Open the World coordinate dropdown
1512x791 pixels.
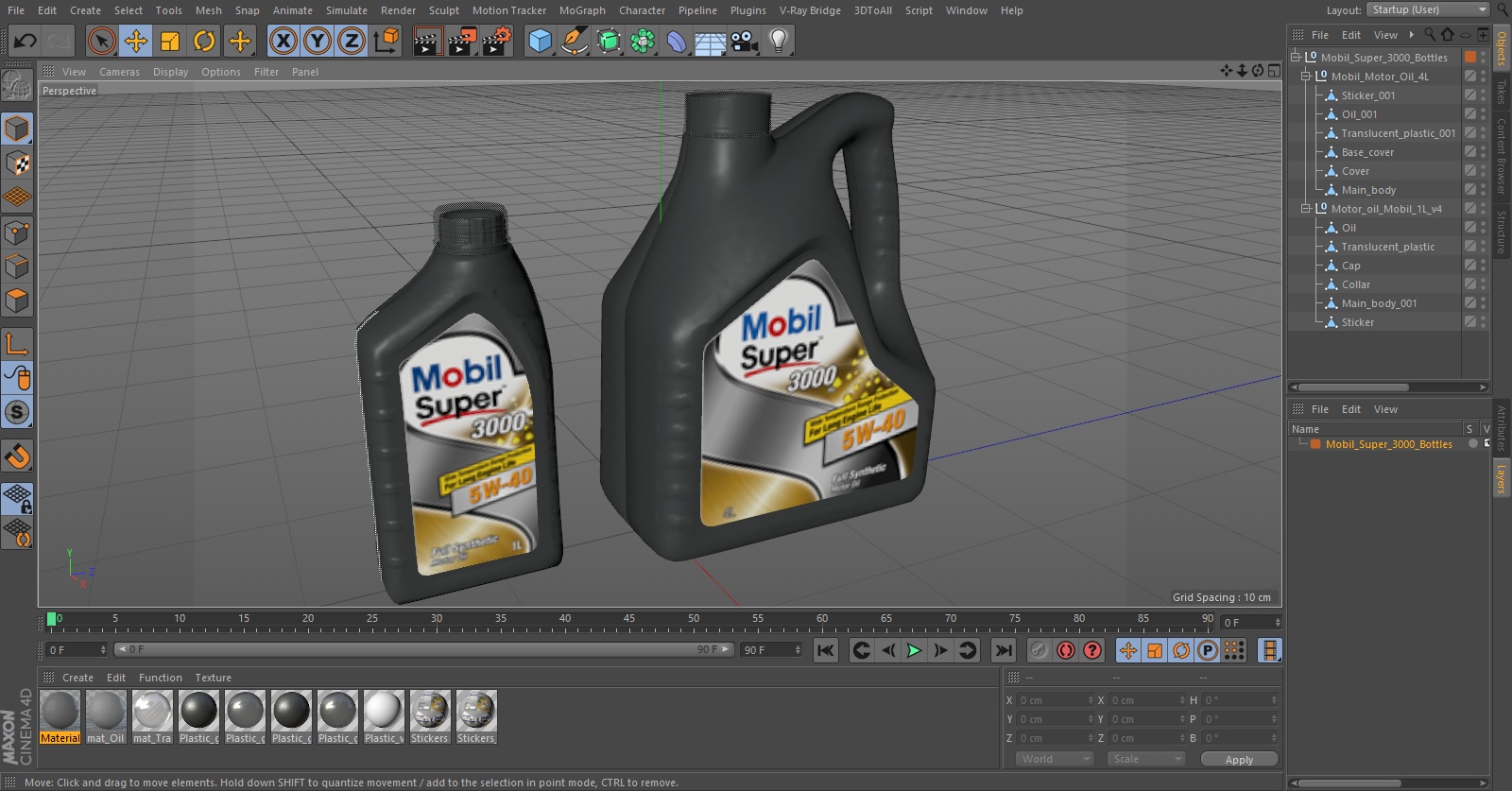click(x=1055, y=759)
